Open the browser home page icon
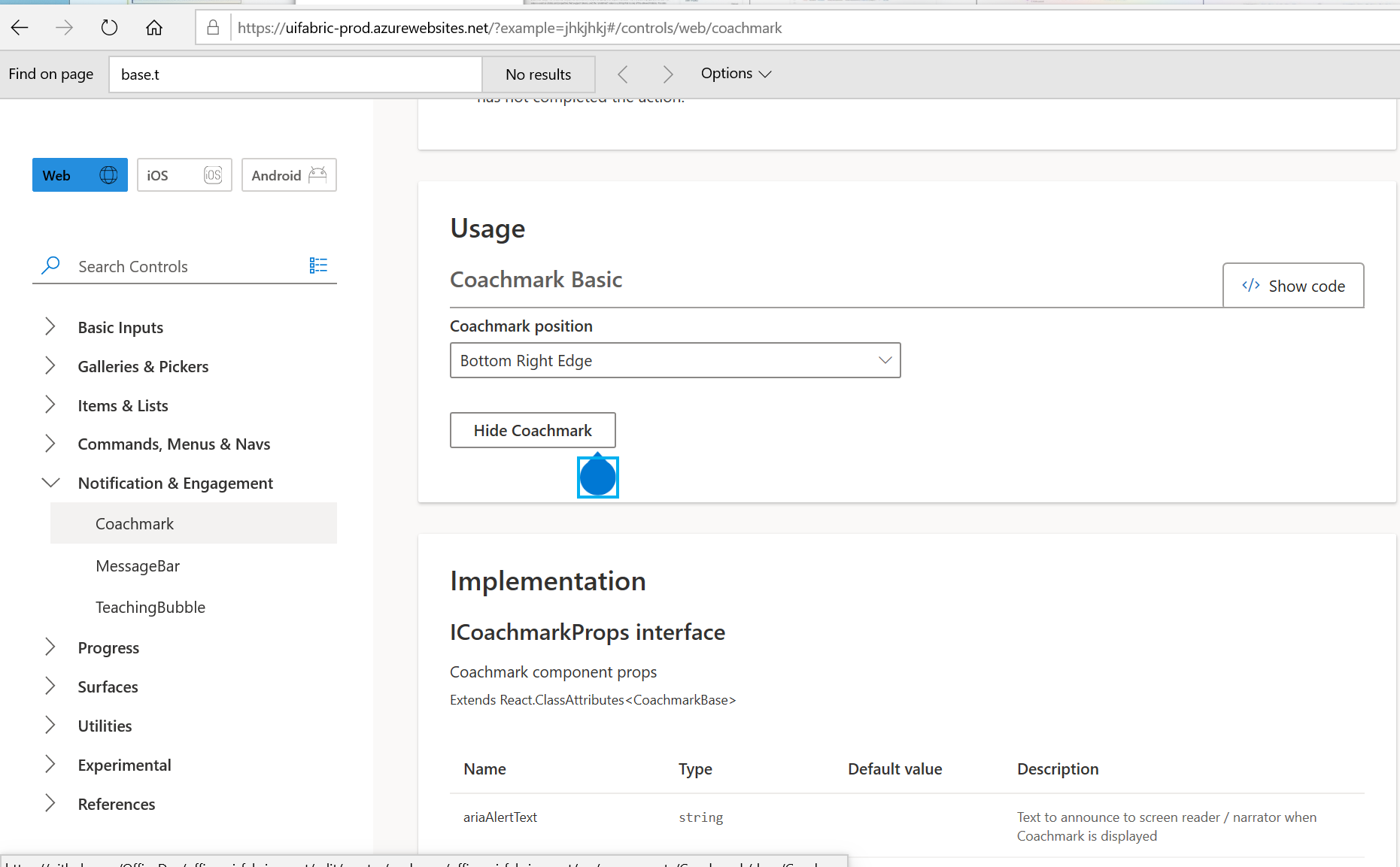The width and height of the screenshot is (1400, 867). (x=154, y=27)
